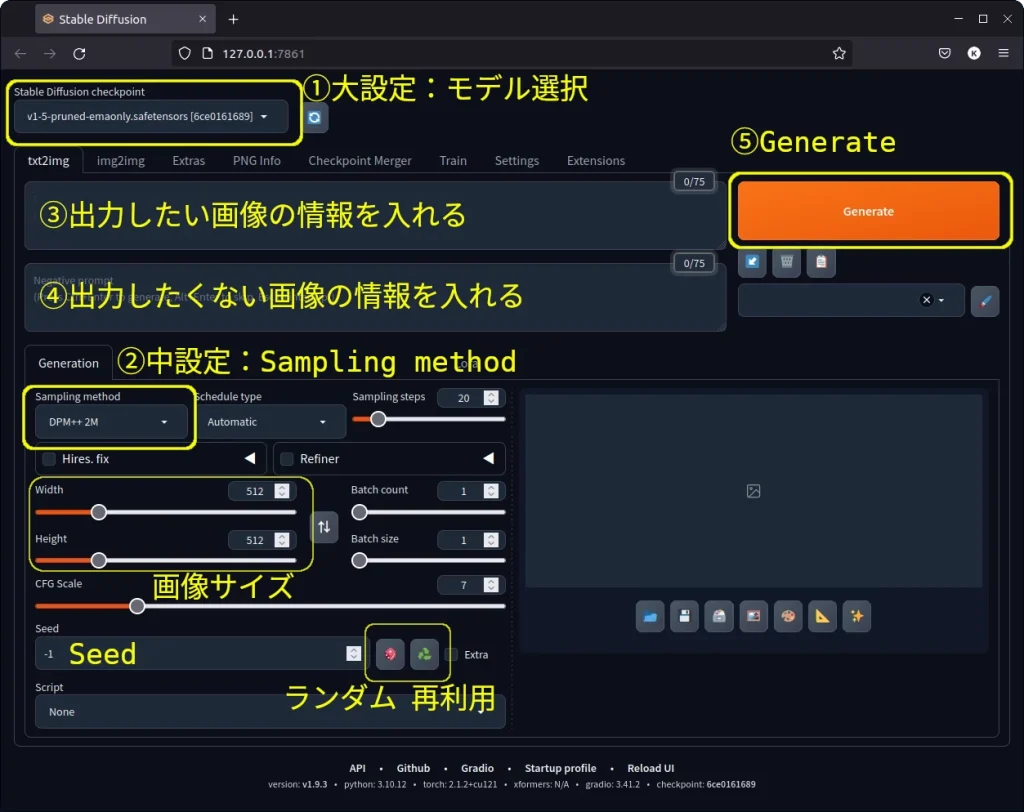Open the styles dropdown arrow
The image size is (1024, 812).
click(941, 300)
